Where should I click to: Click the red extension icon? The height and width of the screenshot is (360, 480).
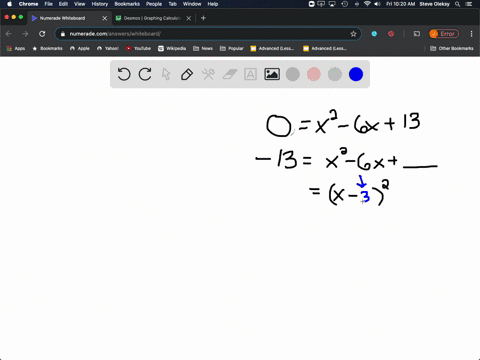[391, 34]
